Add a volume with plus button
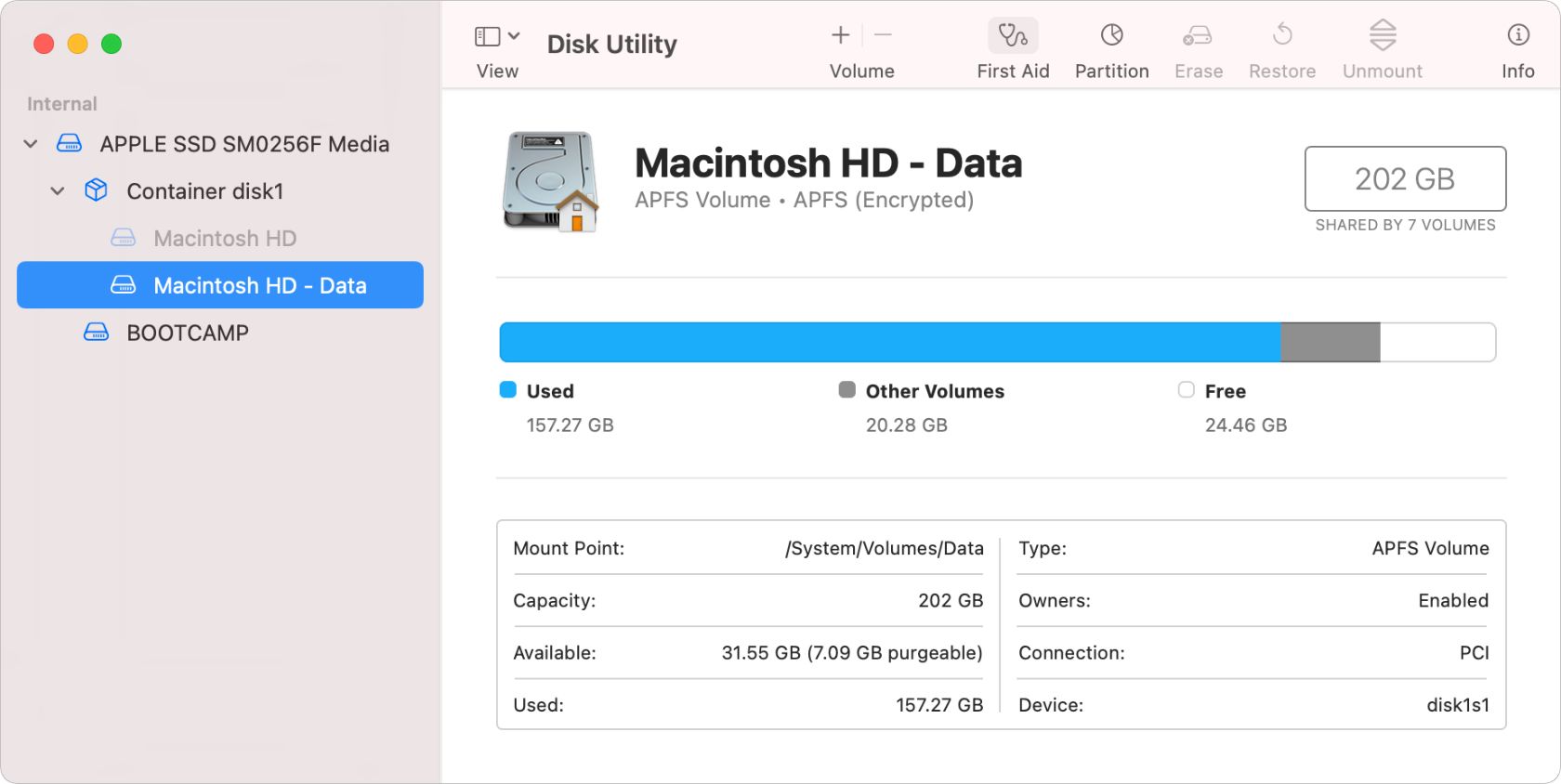Screen dimensions: 1561x784 (840, 35)
